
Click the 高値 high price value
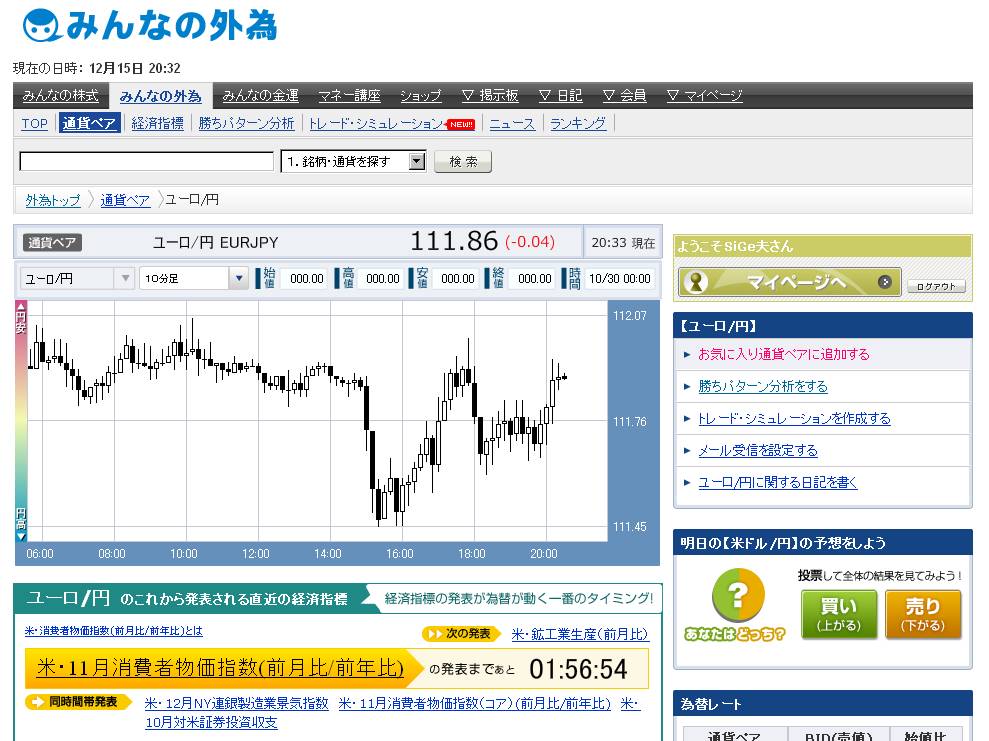[x=383, y=278]
